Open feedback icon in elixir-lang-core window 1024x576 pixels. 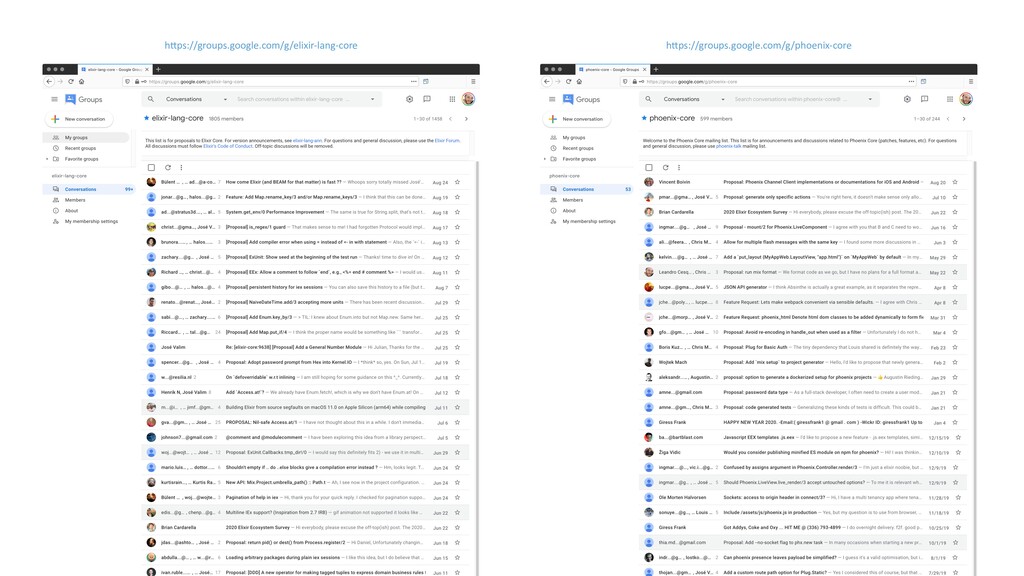tap(427, 99)
